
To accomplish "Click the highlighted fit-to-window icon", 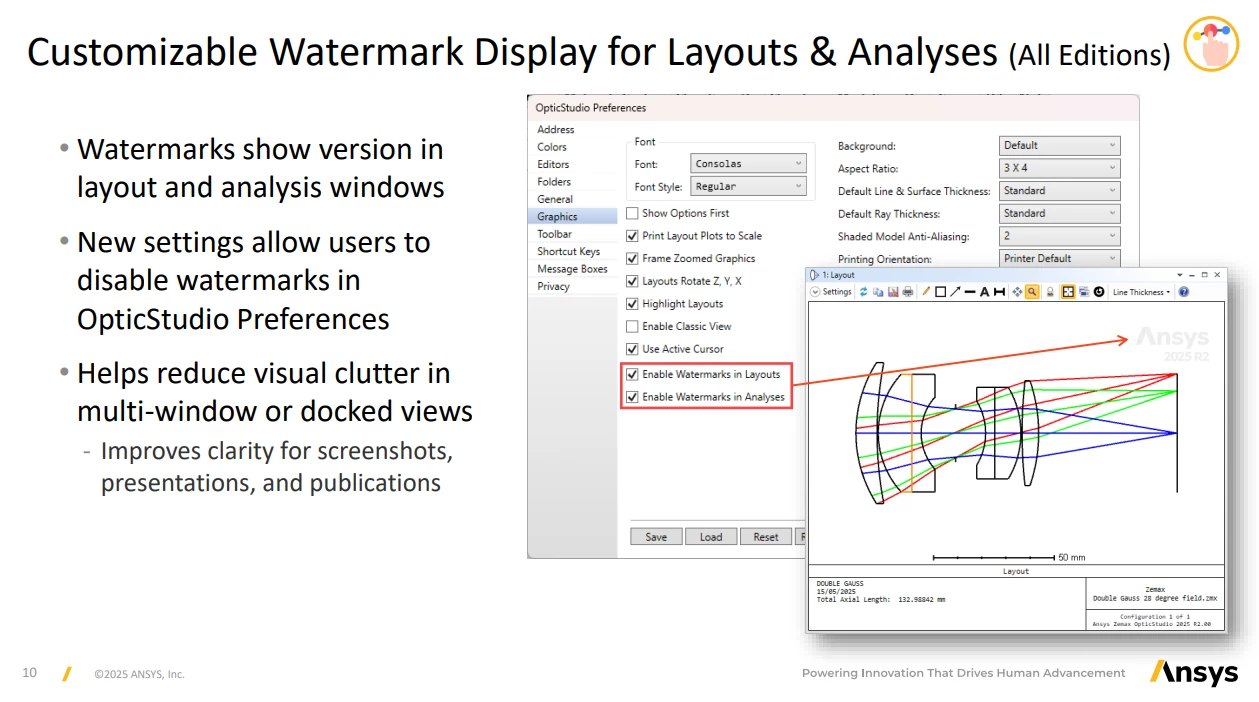I will 1068,292.
